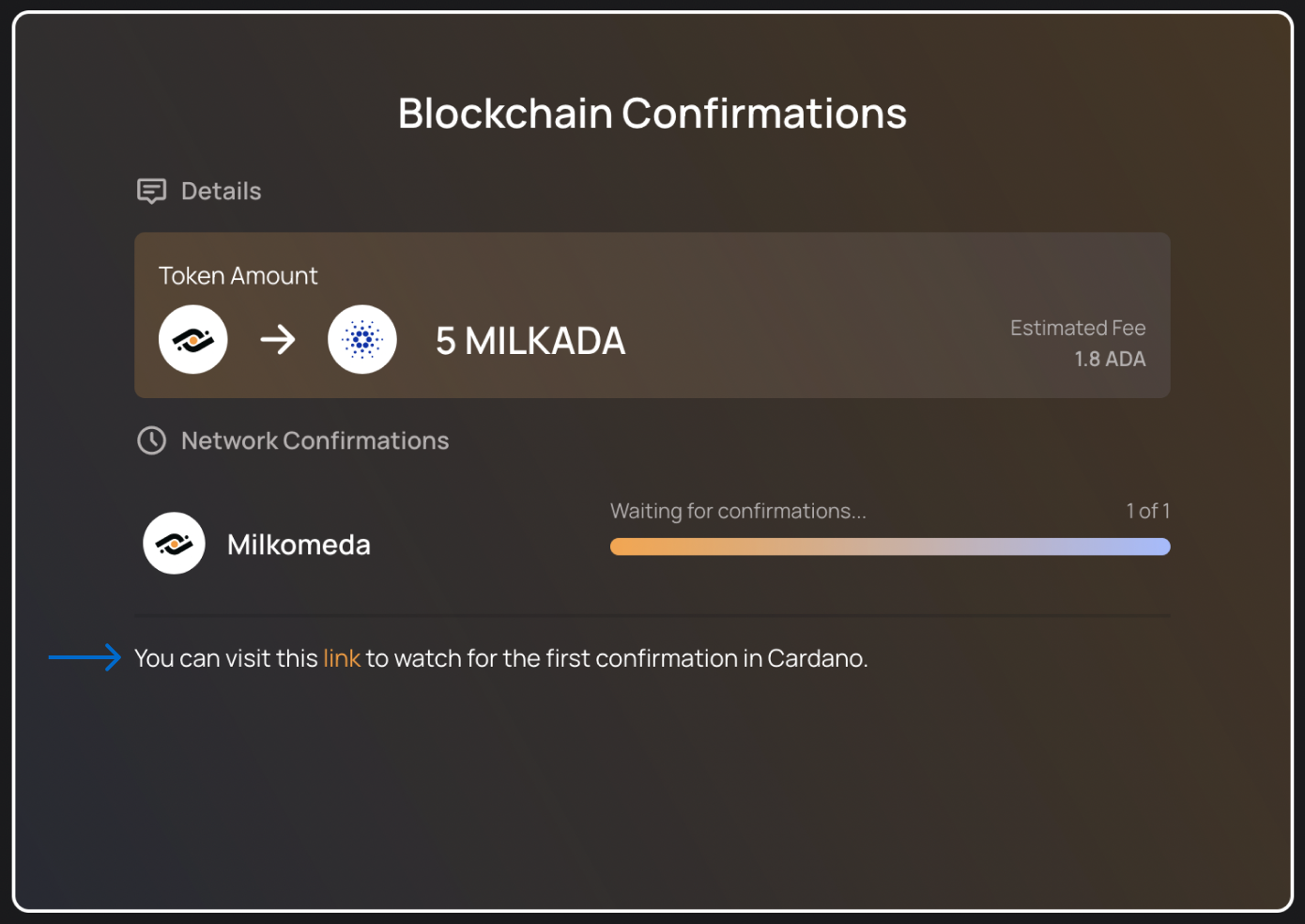Click the Details chat bubble icon
The height and width of the screenshot is (924, 1305).
click(x=152, y=192)
